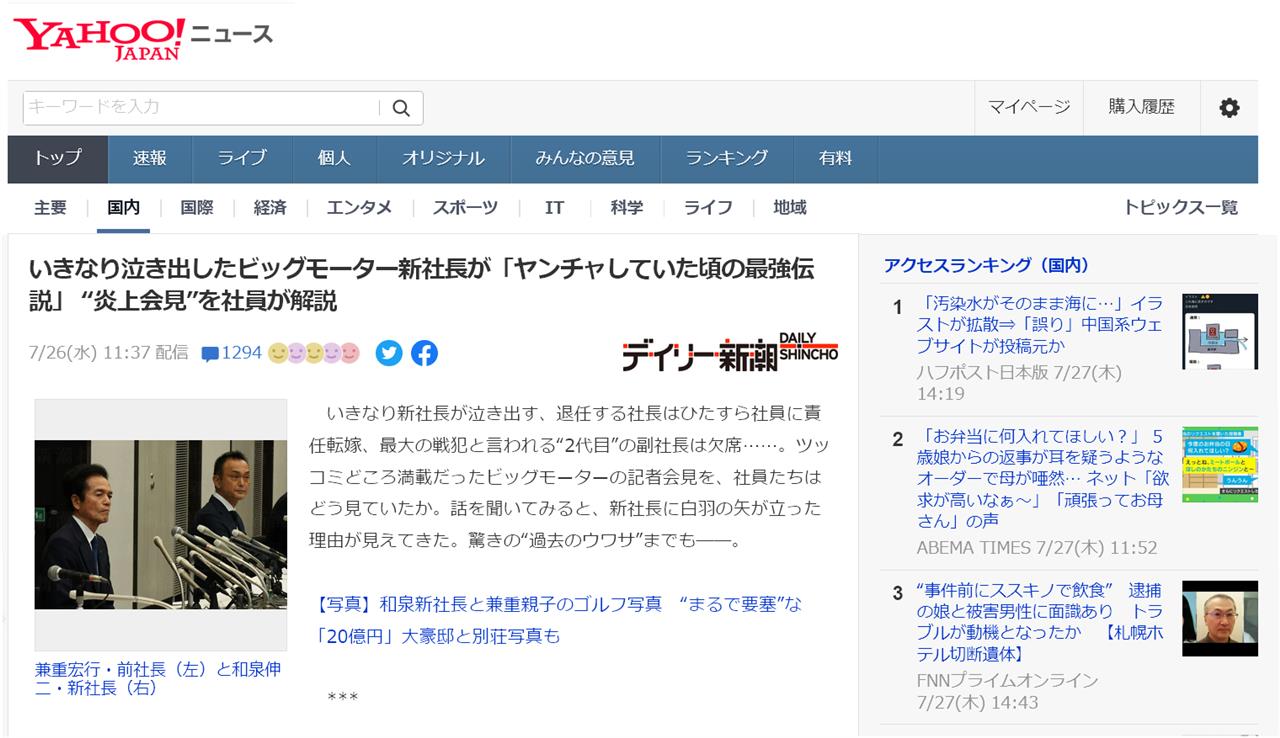Select the ライブ tab
The width and height of the screenshot is (1280, 738).
coord(242,159)
